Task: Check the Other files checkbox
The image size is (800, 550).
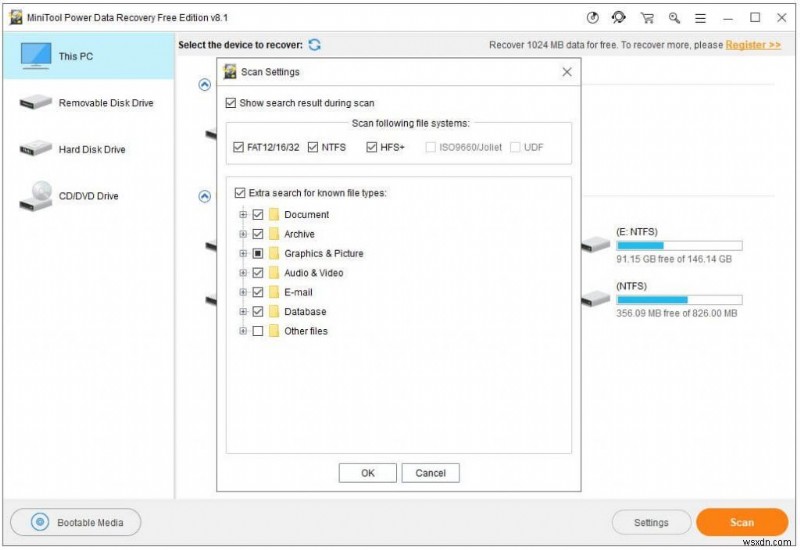Action: [258, 331]
